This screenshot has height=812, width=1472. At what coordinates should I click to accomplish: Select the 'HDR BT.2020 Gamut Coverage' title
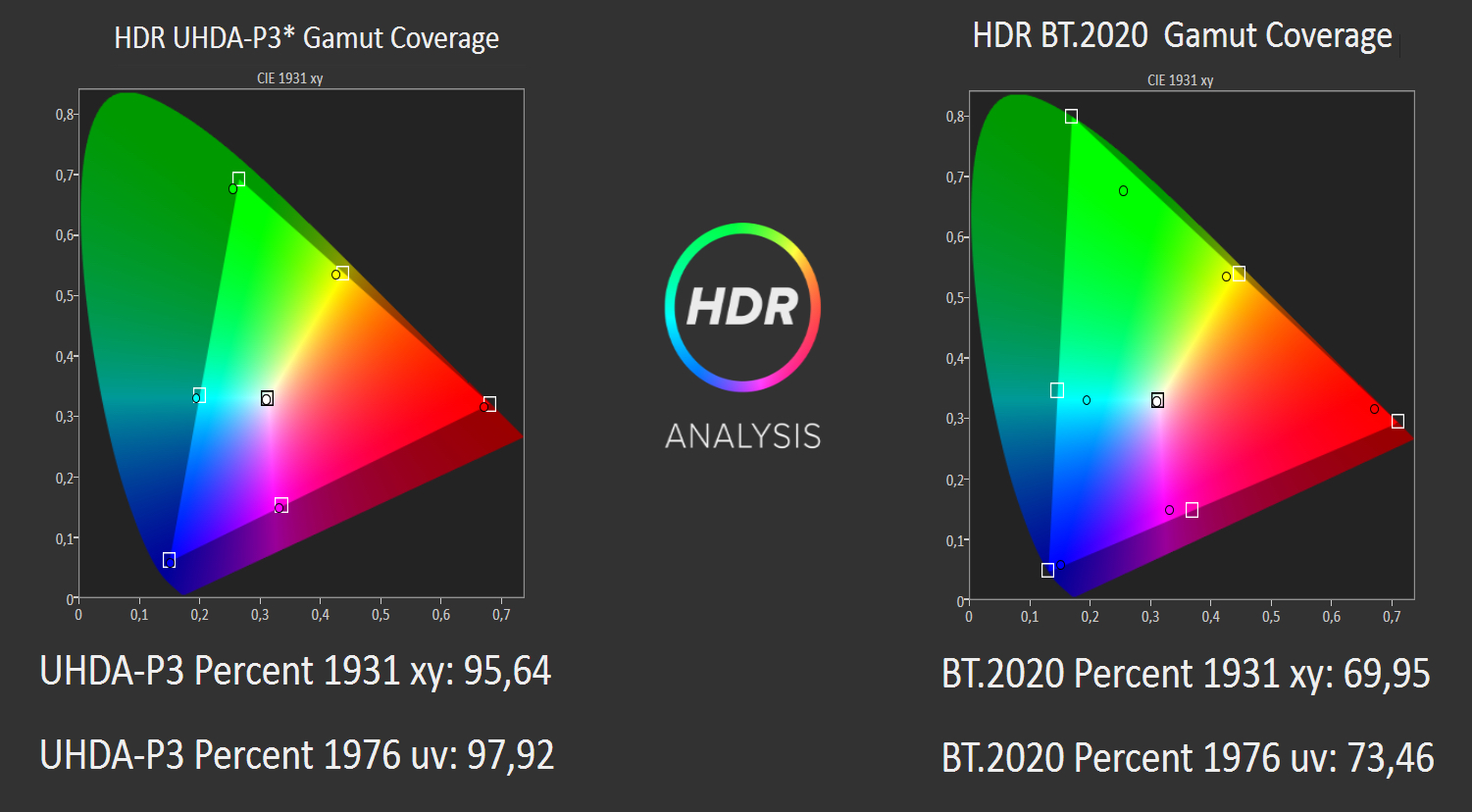point(1183,36)
